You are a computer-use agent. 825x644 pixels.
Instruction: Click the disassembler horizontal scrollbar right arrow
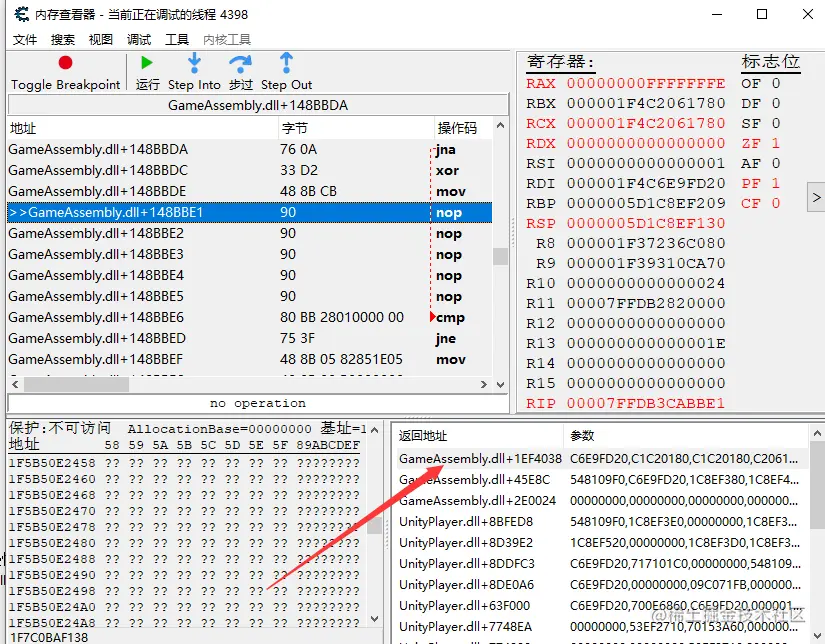click(x=484, y=385)
